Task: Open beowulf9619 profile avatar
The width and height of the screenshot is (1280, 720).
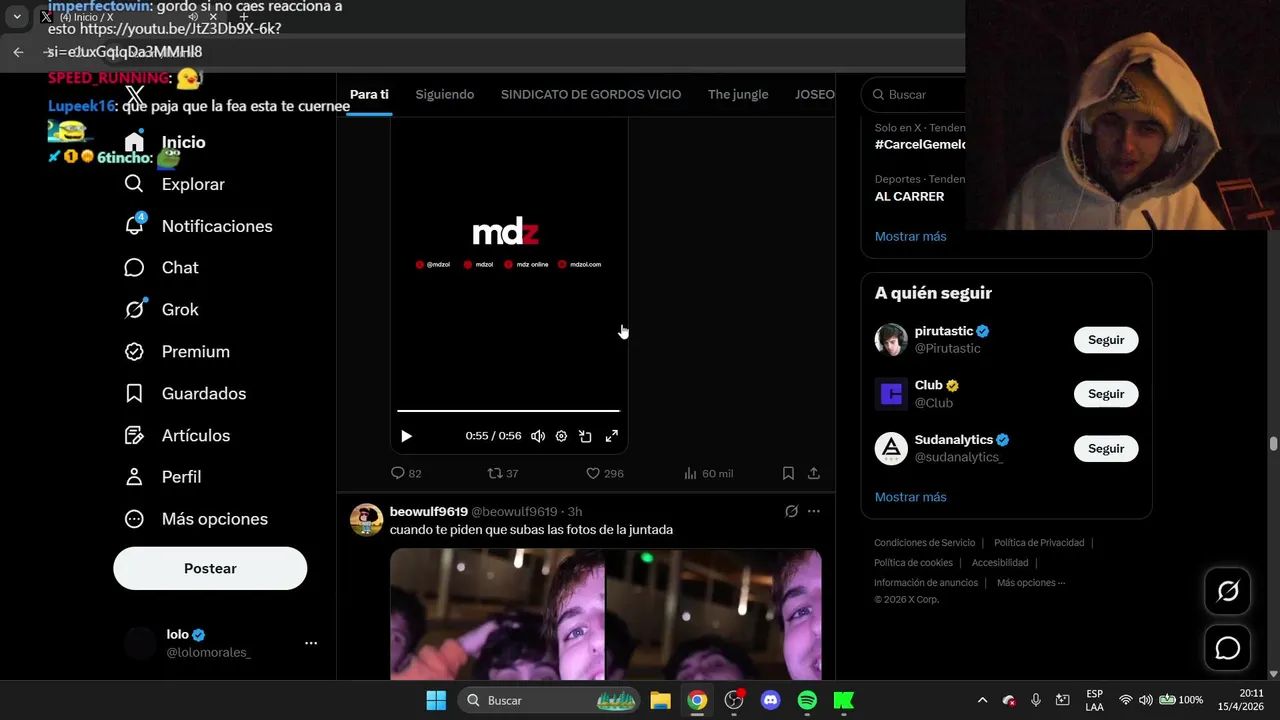Action: coord(366,520)
